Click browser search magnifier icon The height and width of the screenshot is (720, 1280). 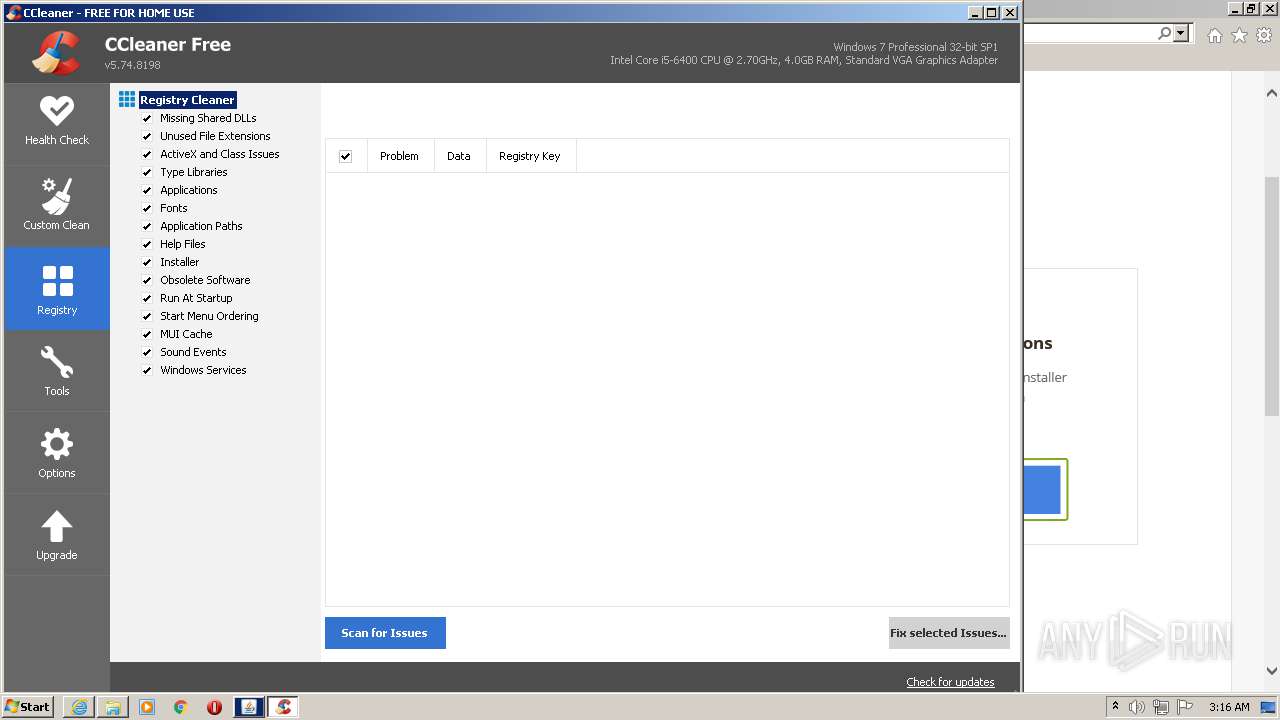point(1164,34)
